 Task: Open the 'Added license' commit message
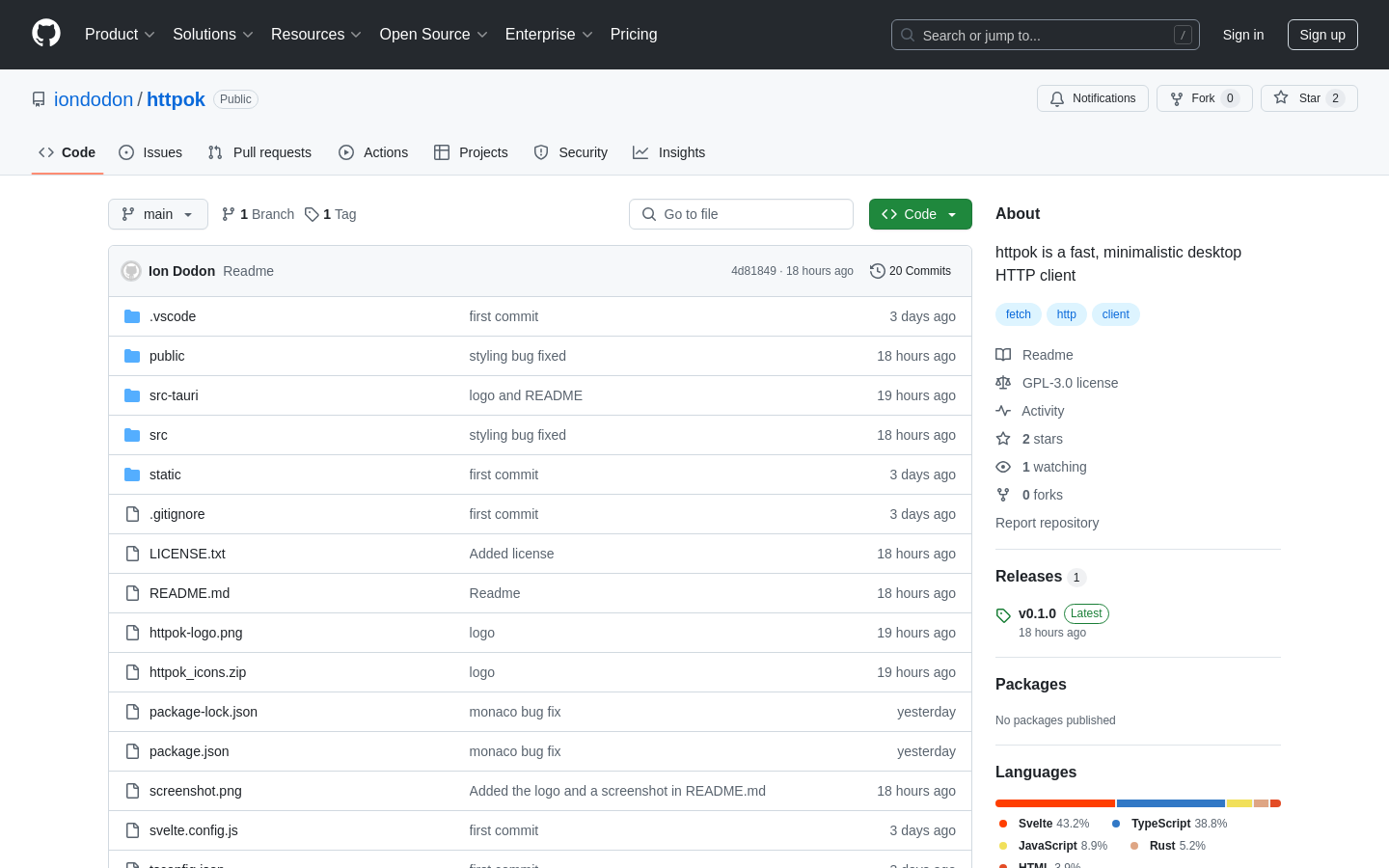tap(511, 554)
